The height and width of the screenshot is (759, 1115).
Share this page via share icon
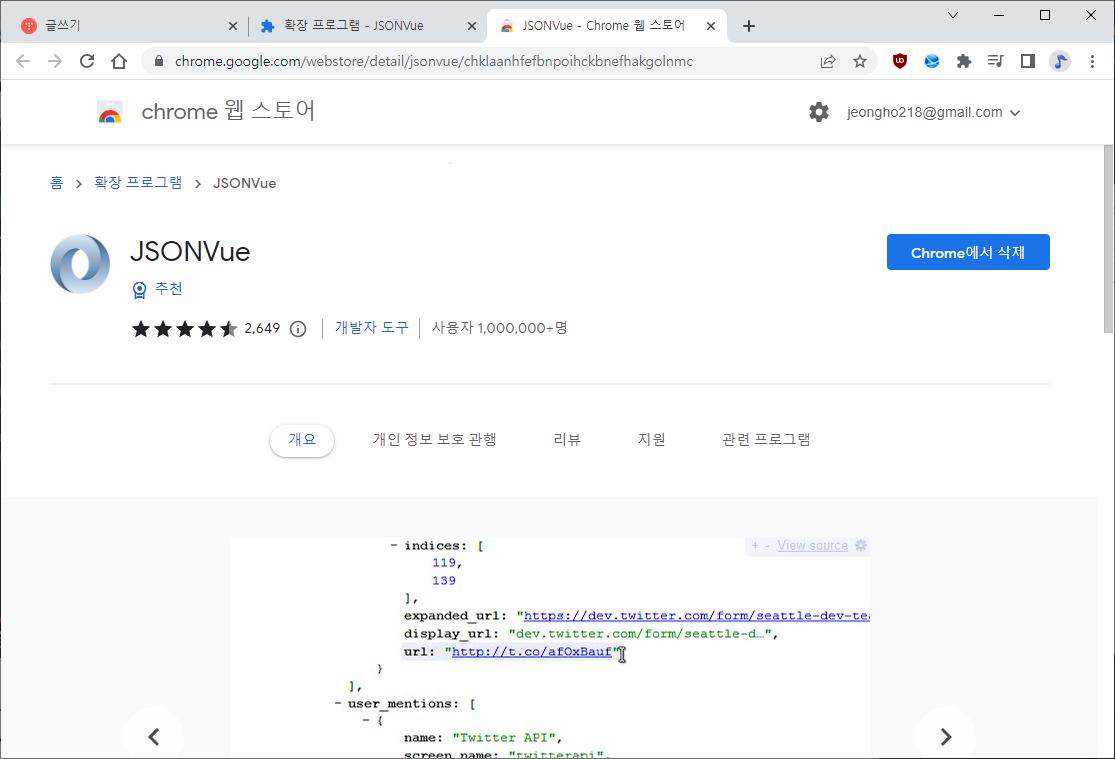(x=828, y=61)
